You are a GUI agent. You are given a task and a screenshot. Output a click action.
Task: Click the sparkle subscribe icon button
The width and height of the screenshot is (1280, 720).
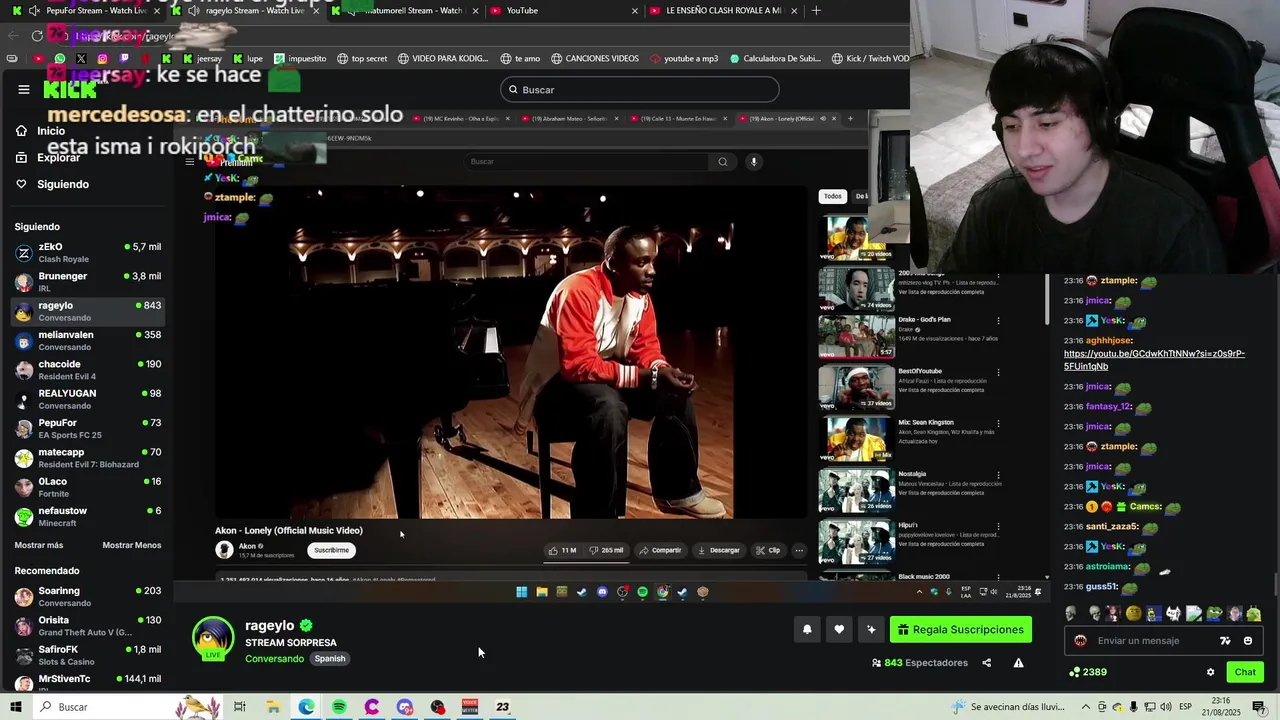871,629
